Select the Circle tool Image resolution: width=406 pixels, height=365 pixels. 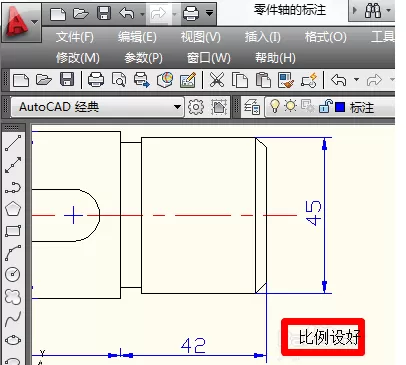(13, 274)
